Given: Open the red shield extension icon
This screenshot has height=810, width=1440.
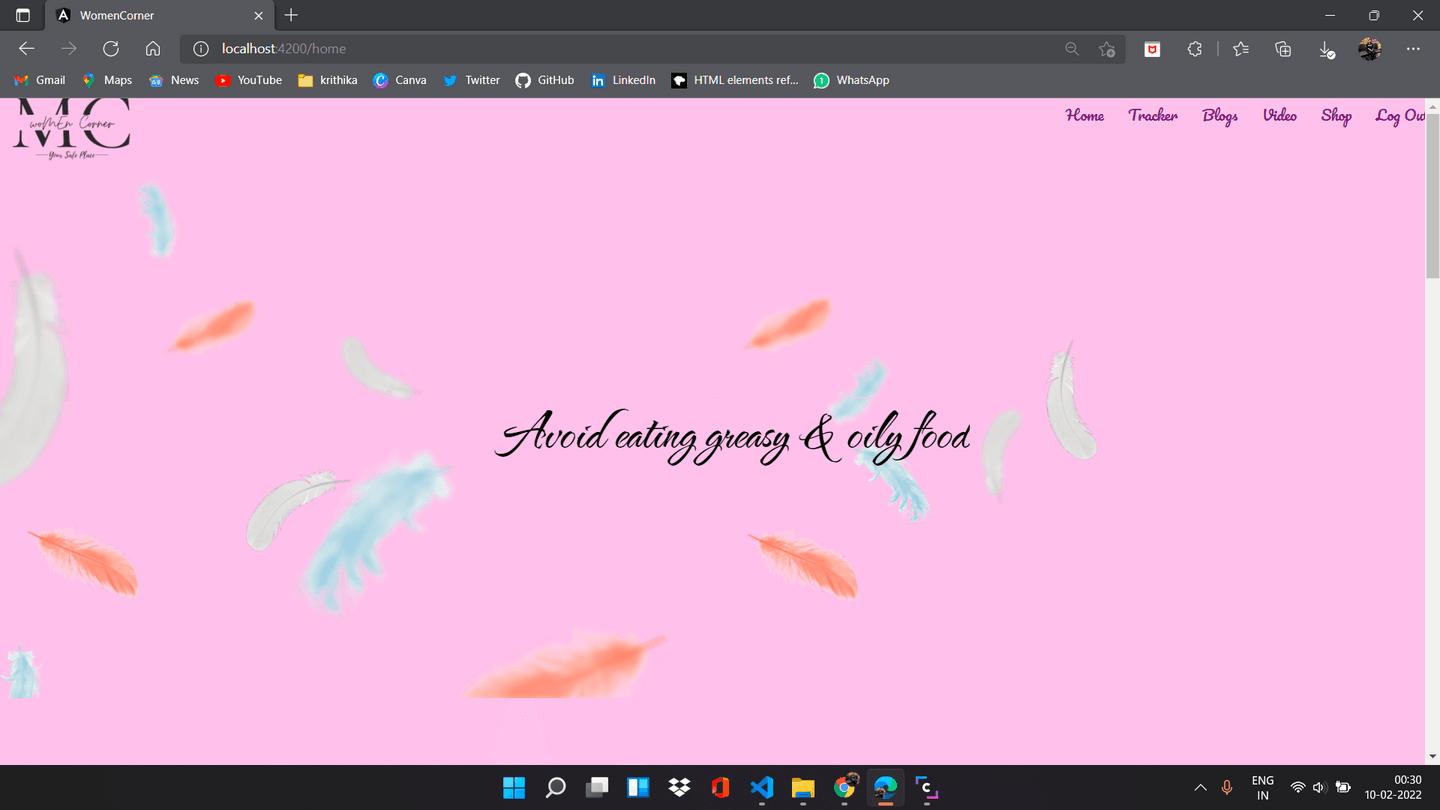Looking at the screenshot, I should pos(1152,49).
